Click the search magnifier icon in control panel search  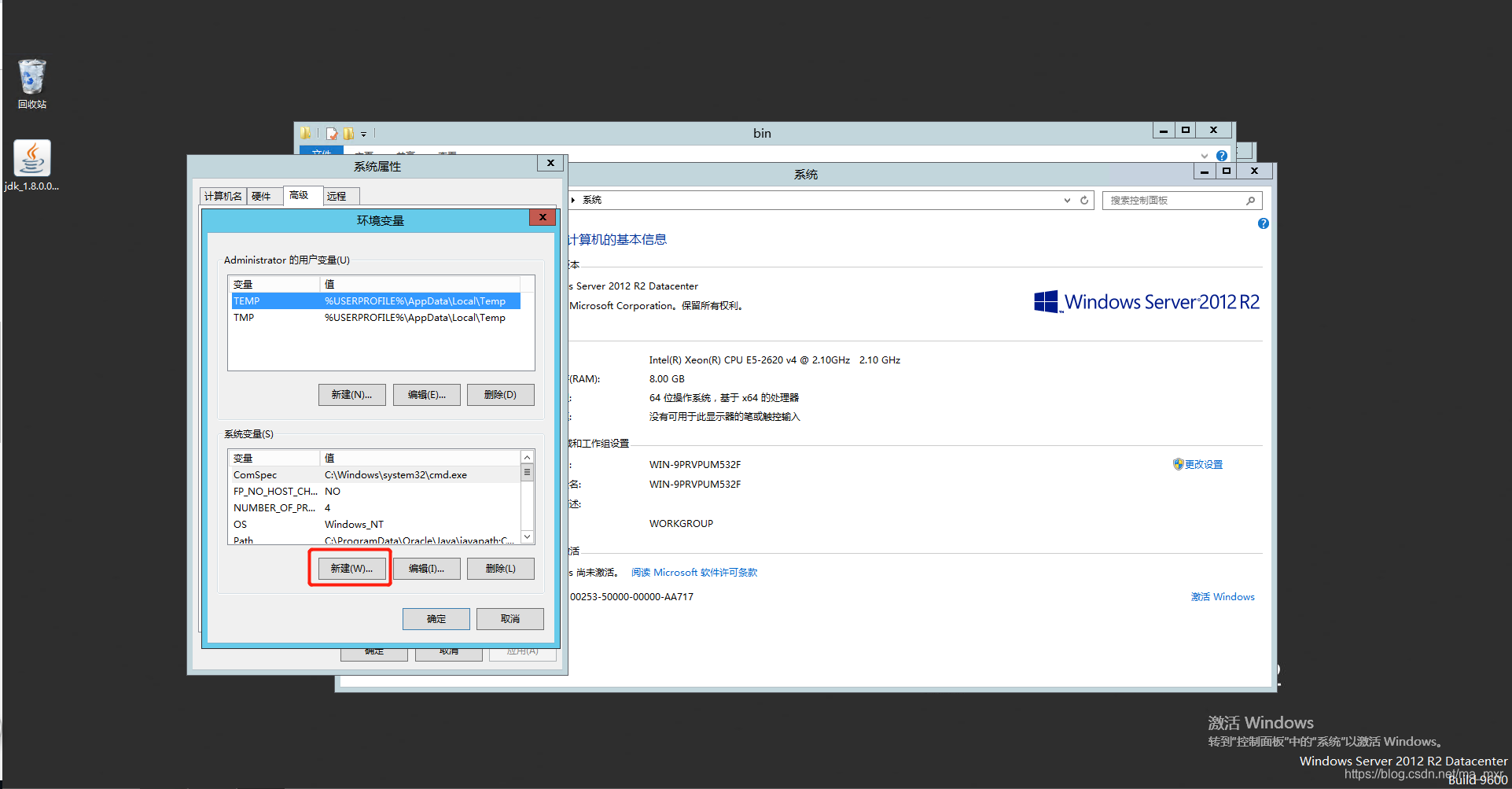[x=1250, y=201]
